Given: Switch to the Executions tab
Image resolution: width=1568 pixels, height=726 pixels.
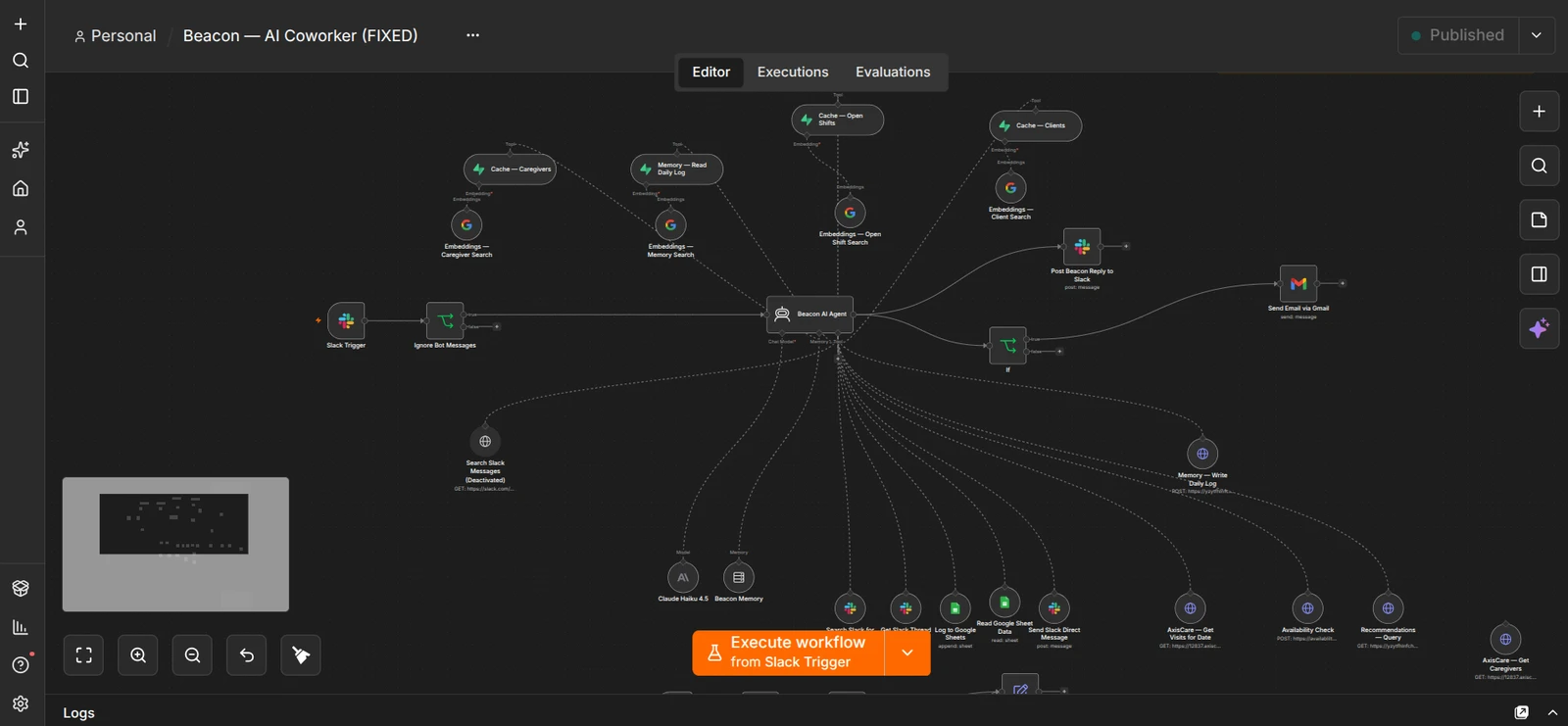Looking at the screenshot, I should point(793,73).
